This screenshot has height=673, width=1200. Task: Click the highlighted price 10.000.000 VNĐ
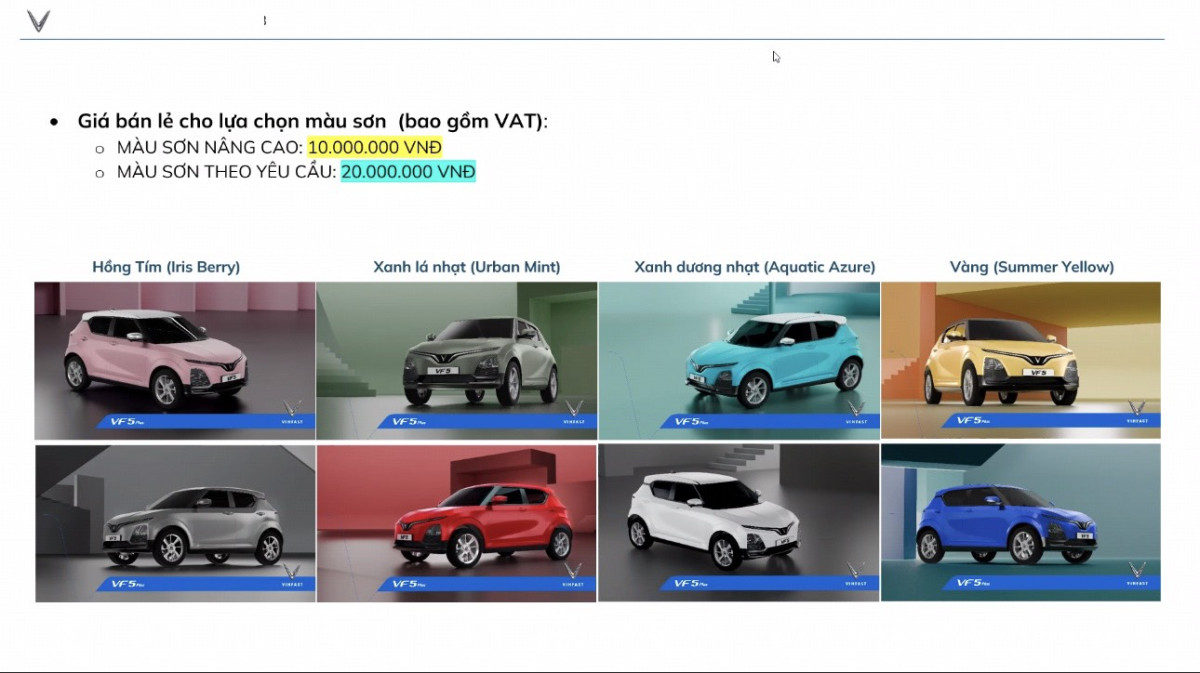(375, 147)
